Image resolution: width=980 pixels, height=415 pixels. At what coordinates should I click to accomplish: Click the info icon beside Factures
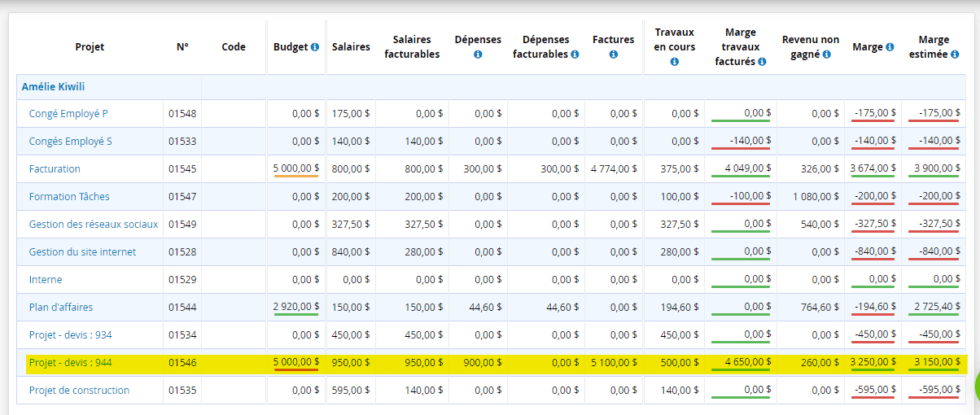(x=613, y=54)
